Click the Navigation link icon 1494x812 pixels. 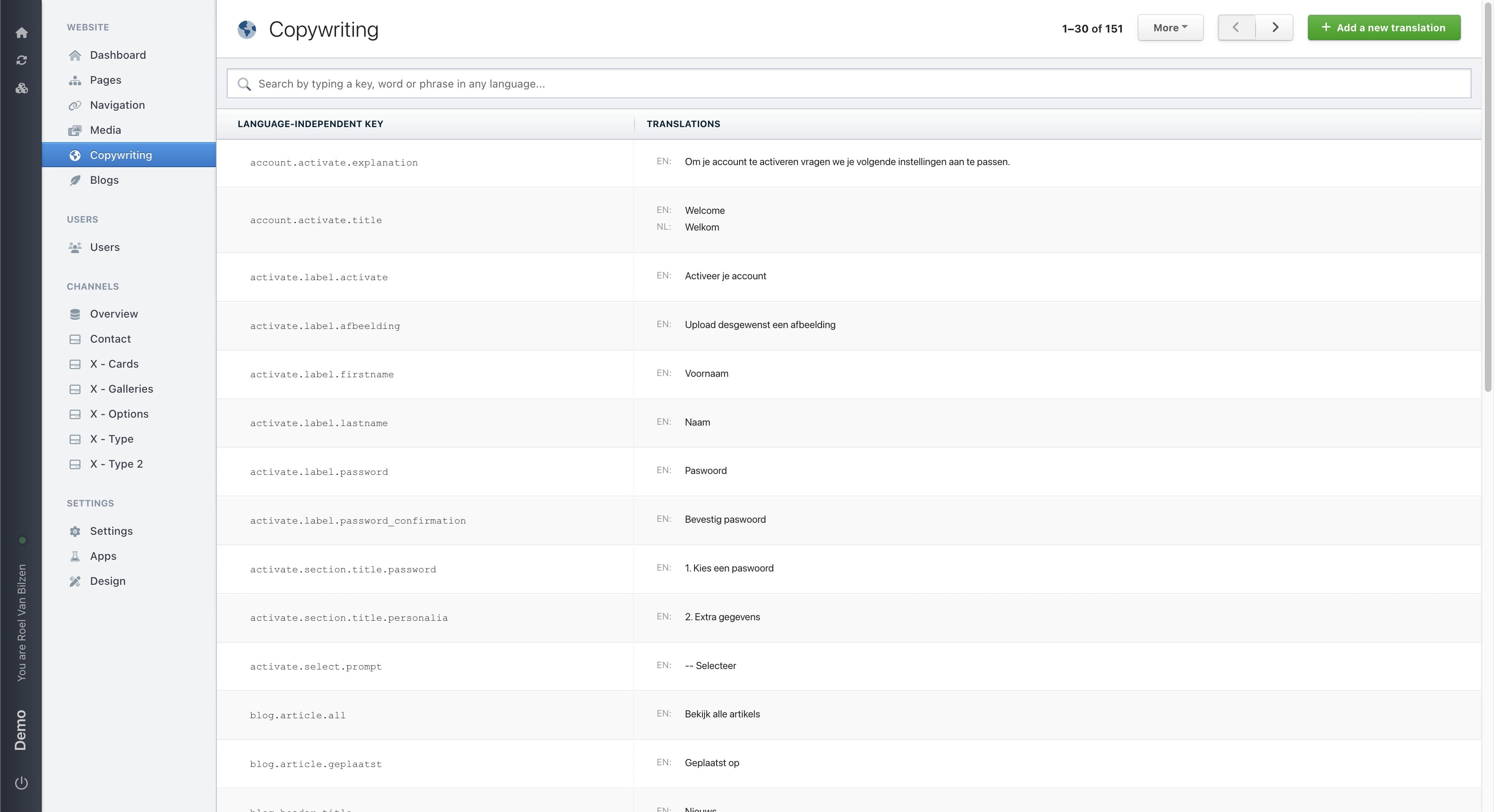(75, 105)
